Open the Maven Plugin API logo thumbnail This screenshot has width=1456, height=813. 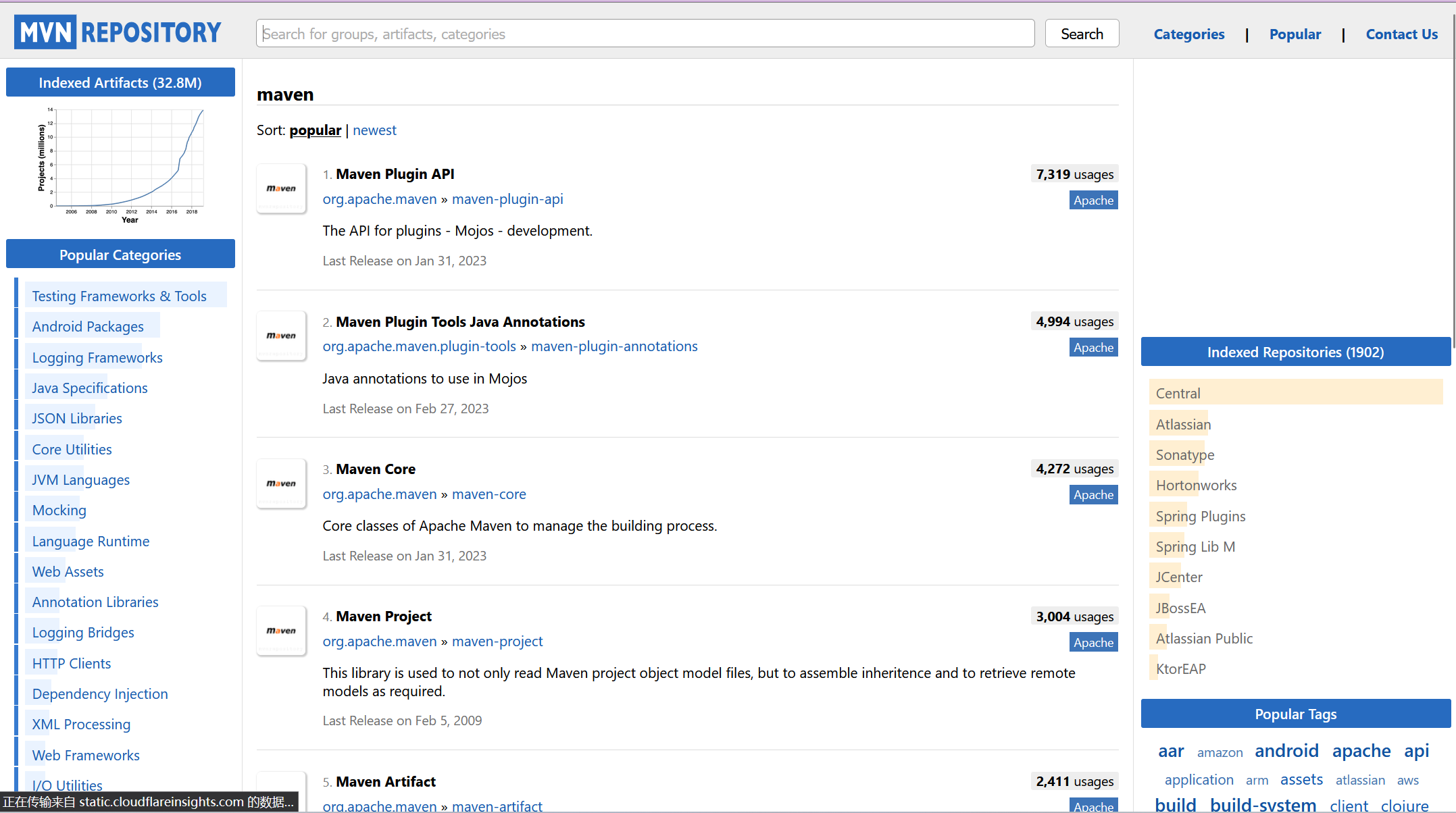click(281, 188)
